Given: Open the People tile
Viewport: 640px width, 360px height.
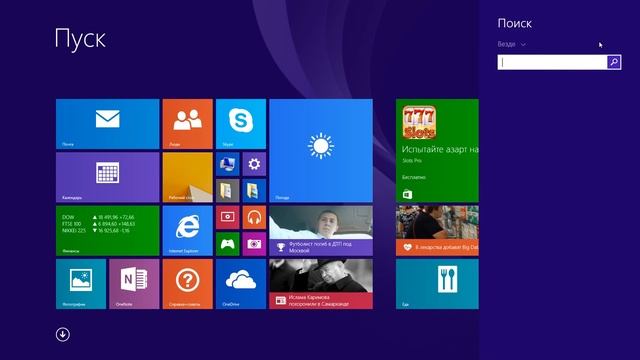Looking at the screenshot, I should 188,124.
